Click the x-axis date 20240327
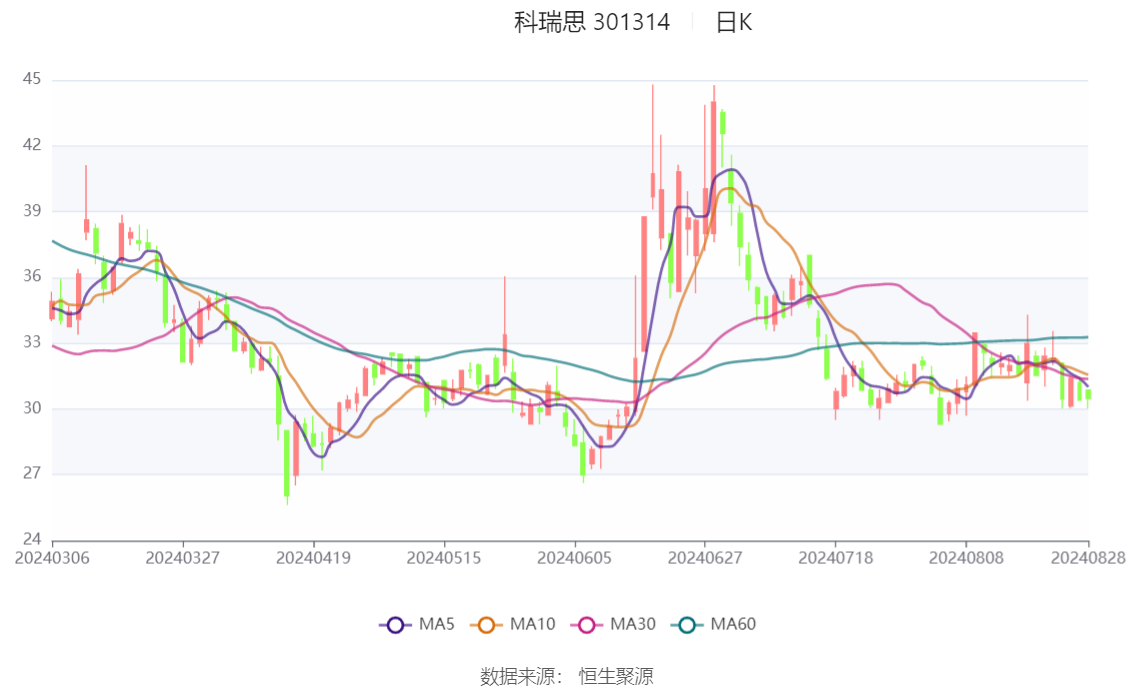Screen dimensions: 1134x689 click(182, 558)
